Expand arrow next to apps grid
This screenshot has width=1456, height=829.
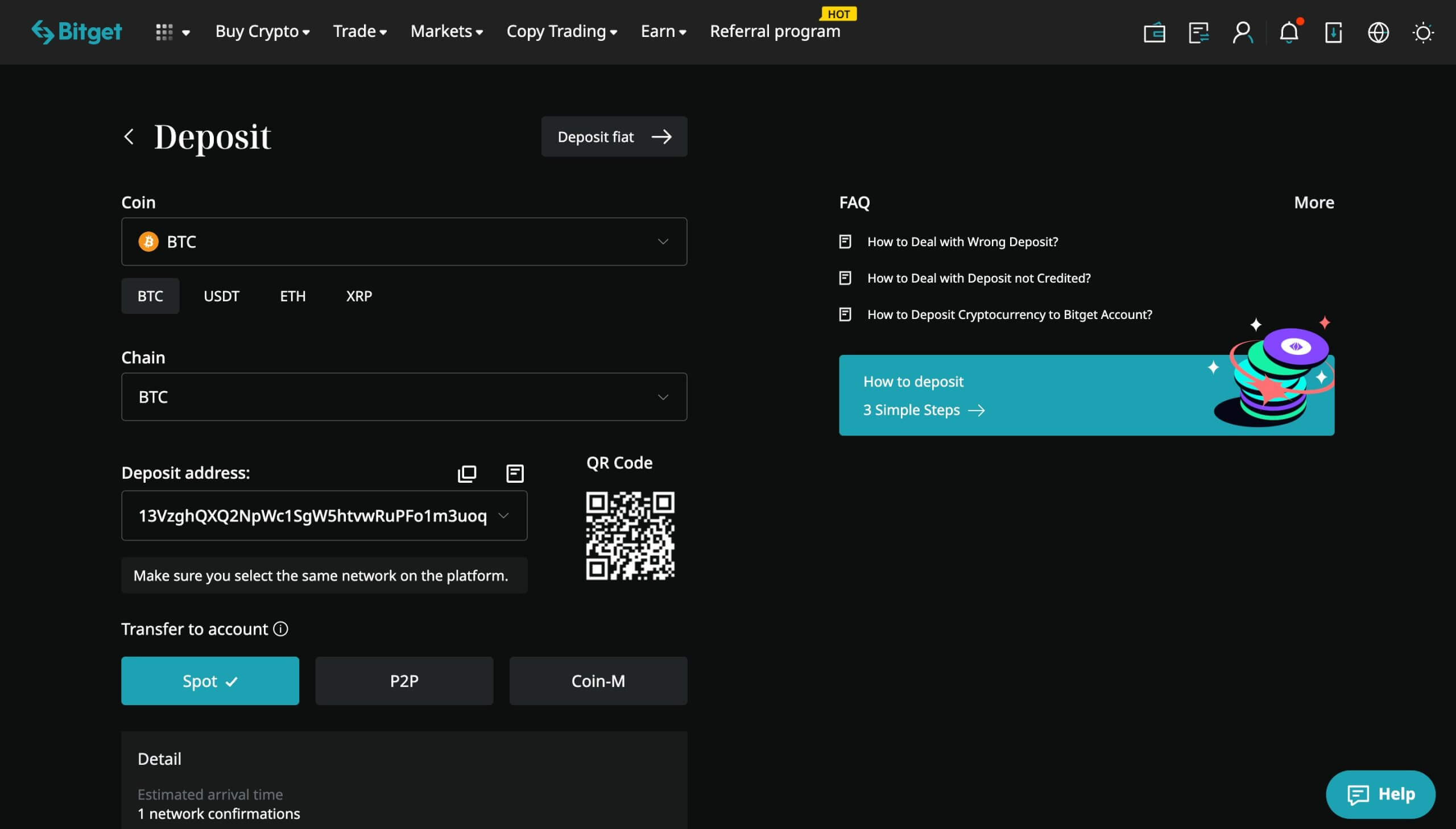(185, 32)
